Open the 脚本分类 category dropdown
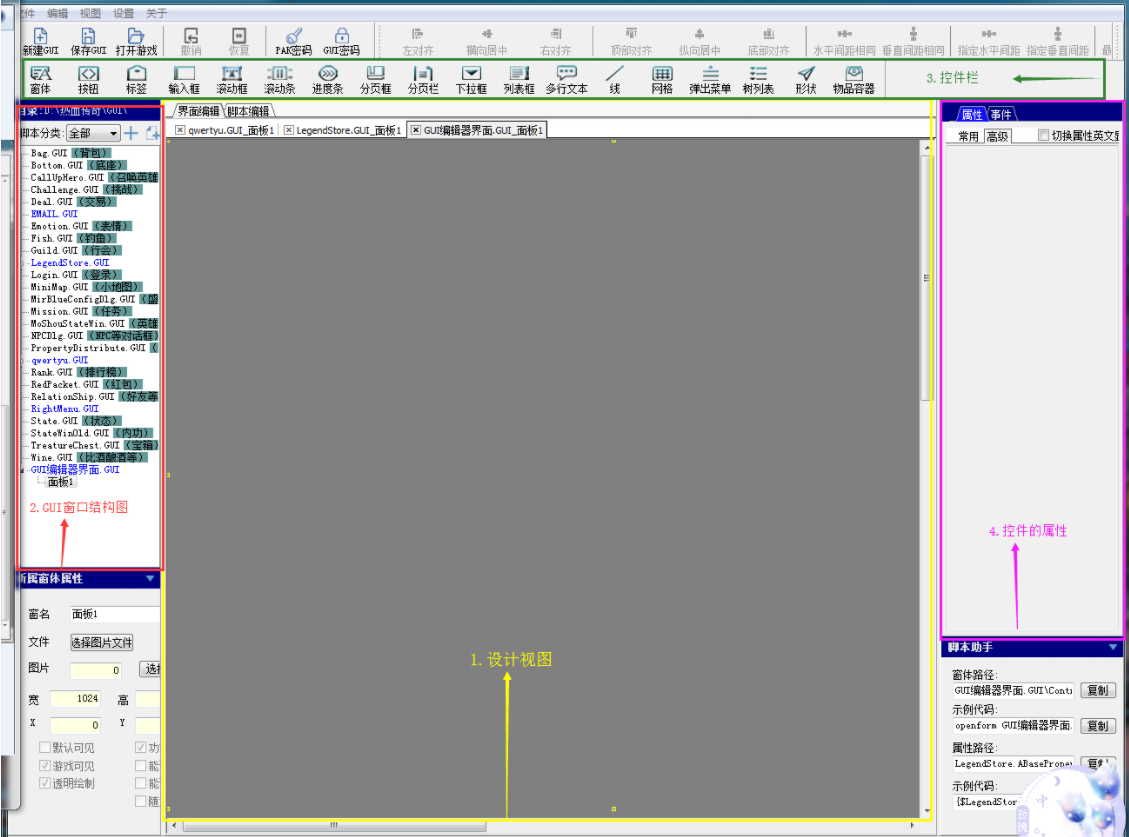 click(93, 133)
